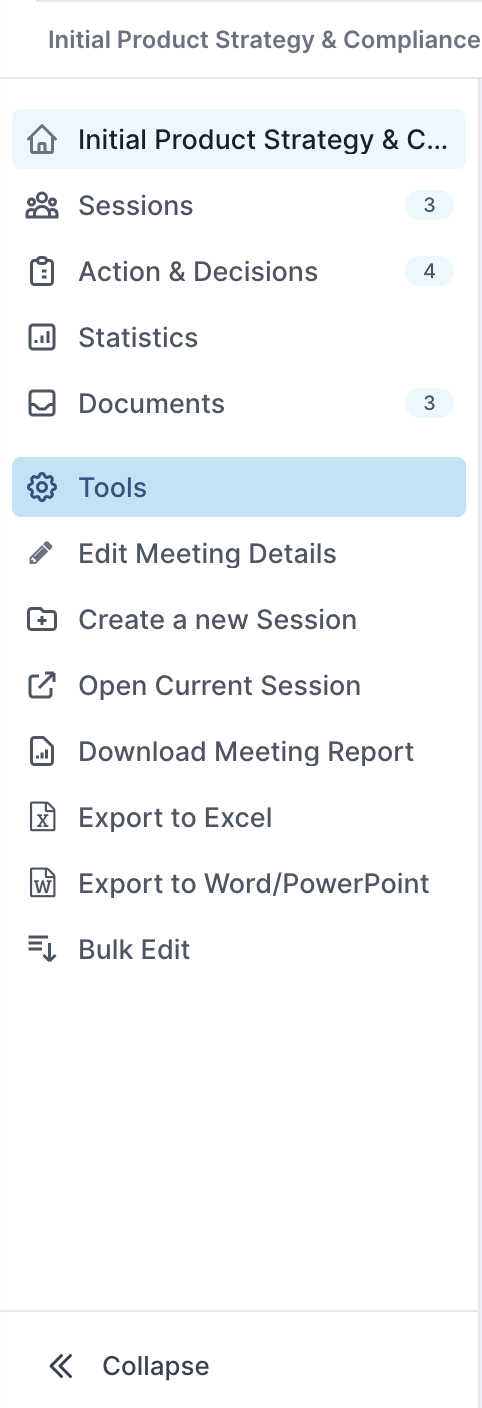
Task: Click the Action & Decisions badge showing 4
Action: [x=429, y=272]
